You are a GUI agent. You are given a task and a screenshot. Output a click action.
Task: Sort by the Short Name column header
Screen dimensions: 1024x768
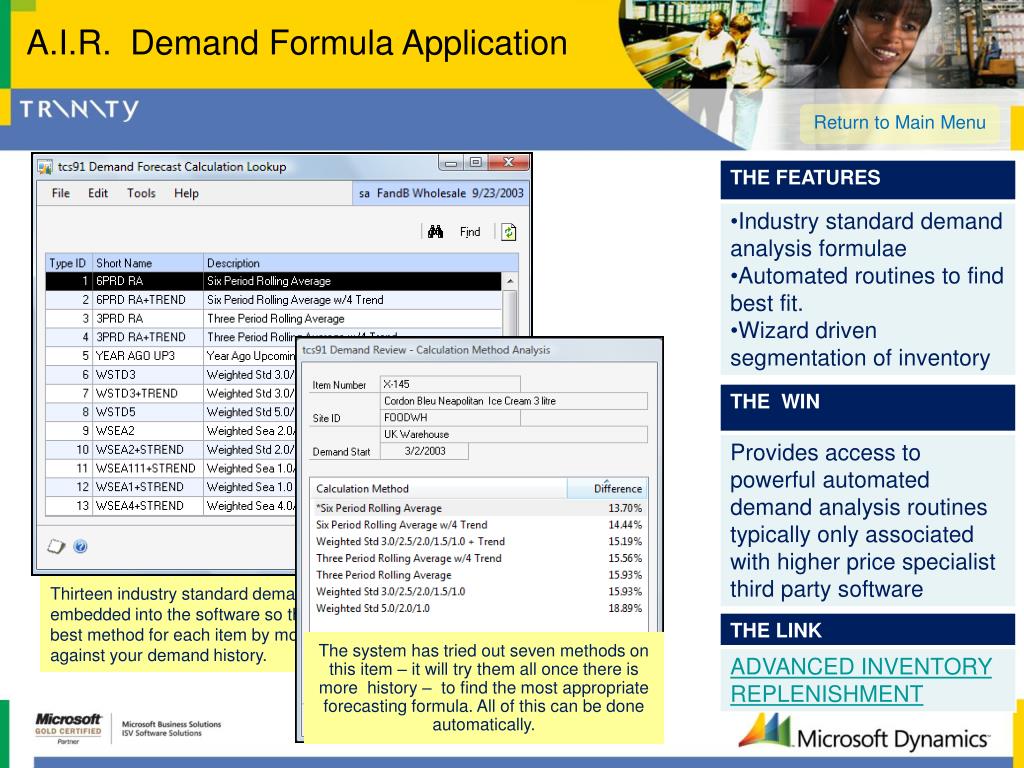148,263
